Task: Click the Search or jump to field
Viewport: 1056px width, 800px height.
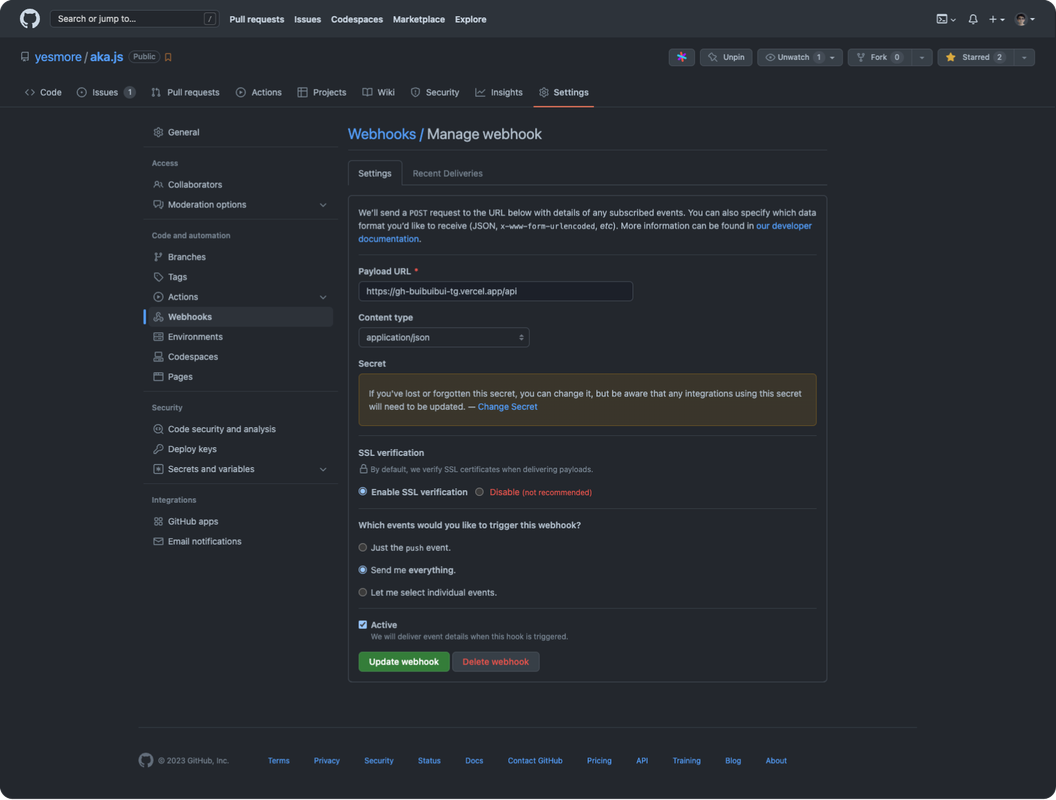Action: pyautogui.click(x=135, y=19)
